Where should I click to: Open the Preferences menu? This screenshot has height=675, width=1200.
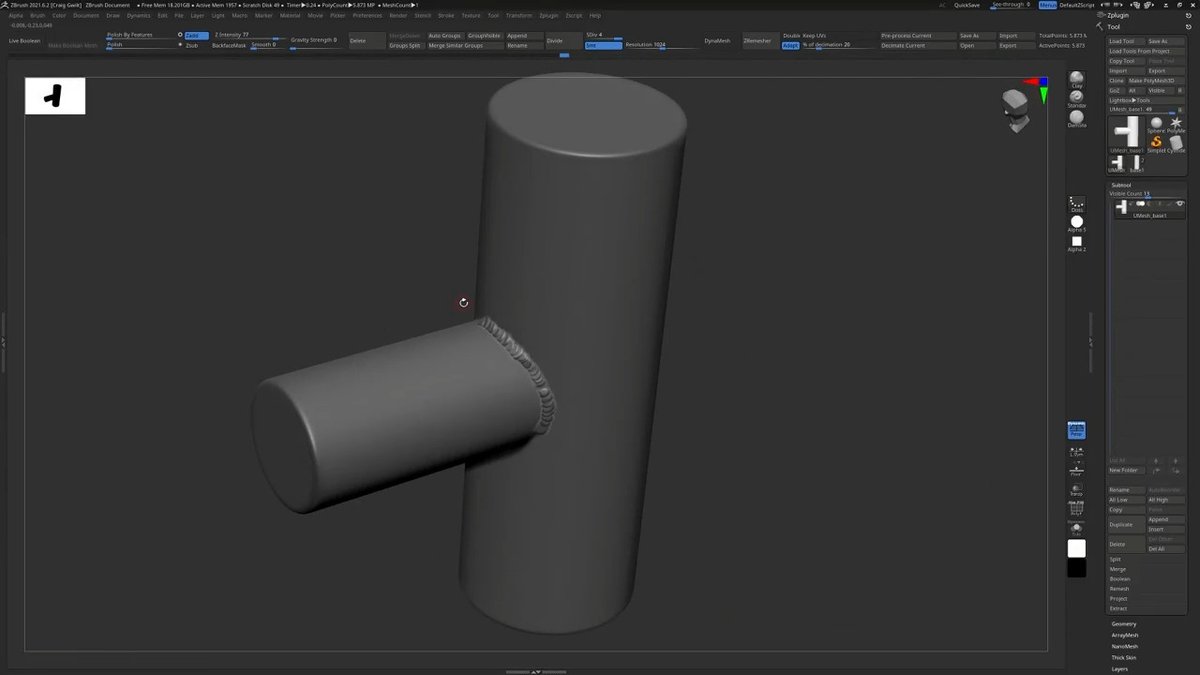coord(367,16)
